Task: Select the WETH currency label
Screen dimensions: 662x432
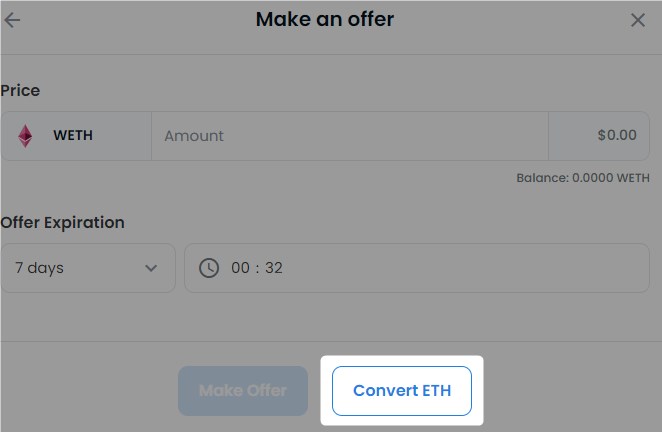Action: tap(73, 136)
